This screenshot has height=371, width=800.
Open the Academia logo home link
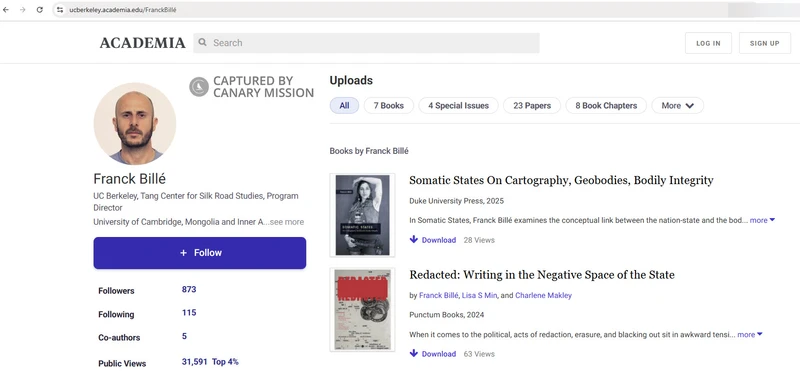(x=142, y=43)
